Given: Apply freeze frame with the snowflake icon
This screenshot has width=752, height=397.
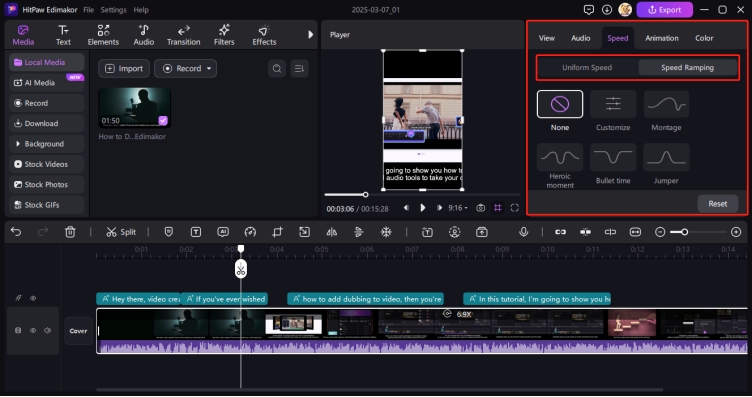Looking at the screenshot, I should [x=386, y=232].
